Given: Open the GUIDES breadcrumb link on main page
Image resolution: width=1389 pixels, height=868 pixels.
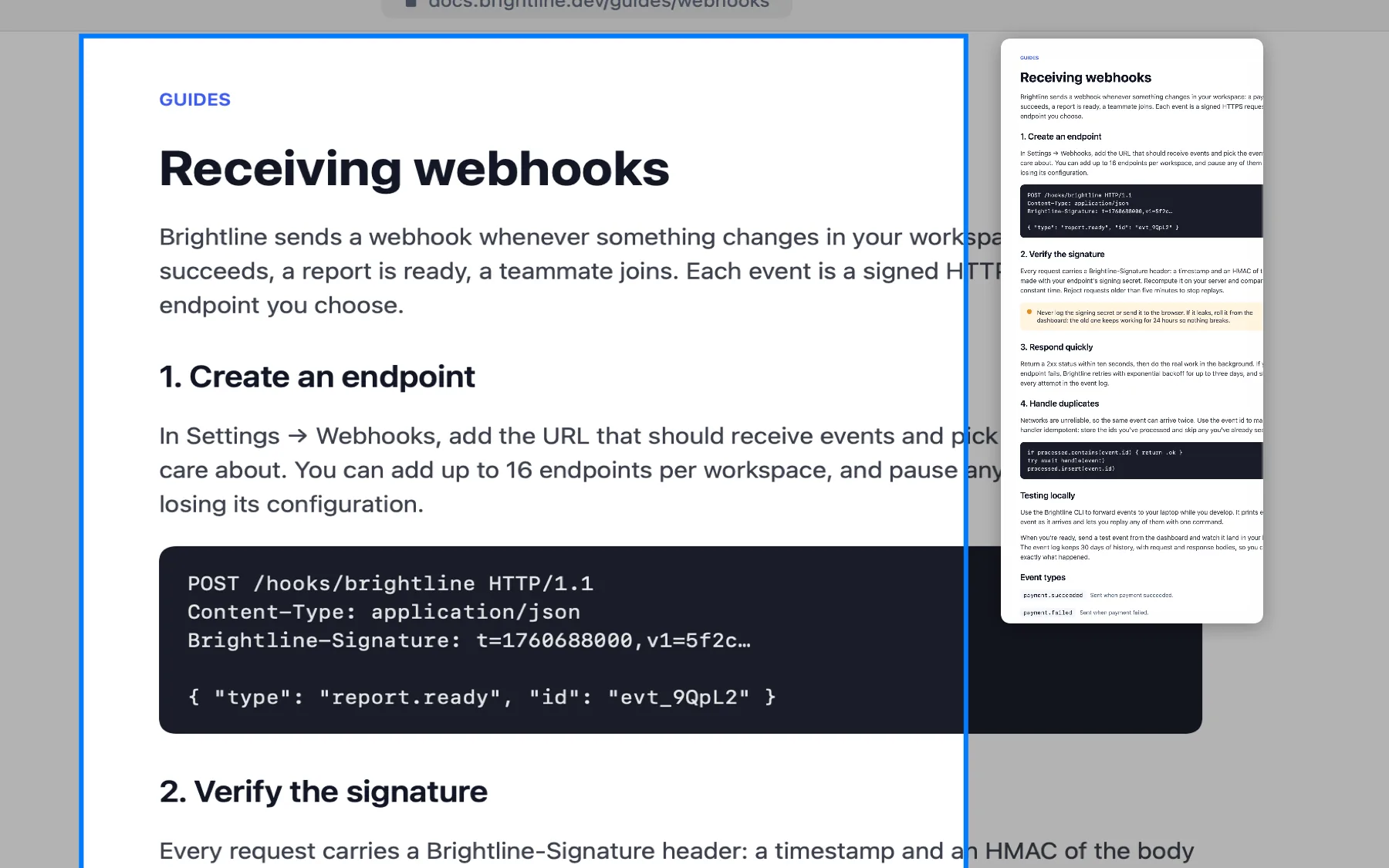Looking at the screenshot, I should [194, 100].
